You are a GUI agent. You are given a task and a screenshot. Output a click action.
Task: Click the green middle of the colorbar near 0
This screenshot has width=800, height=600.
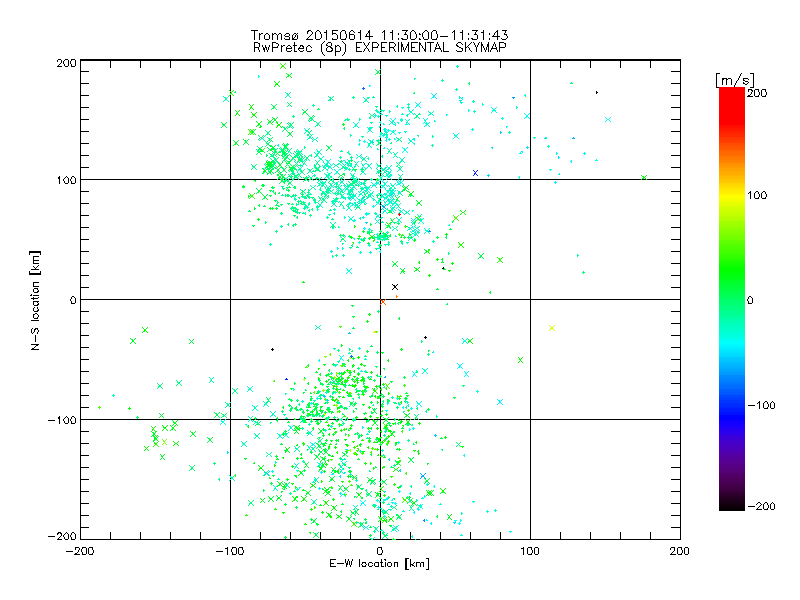click(732, 299)
